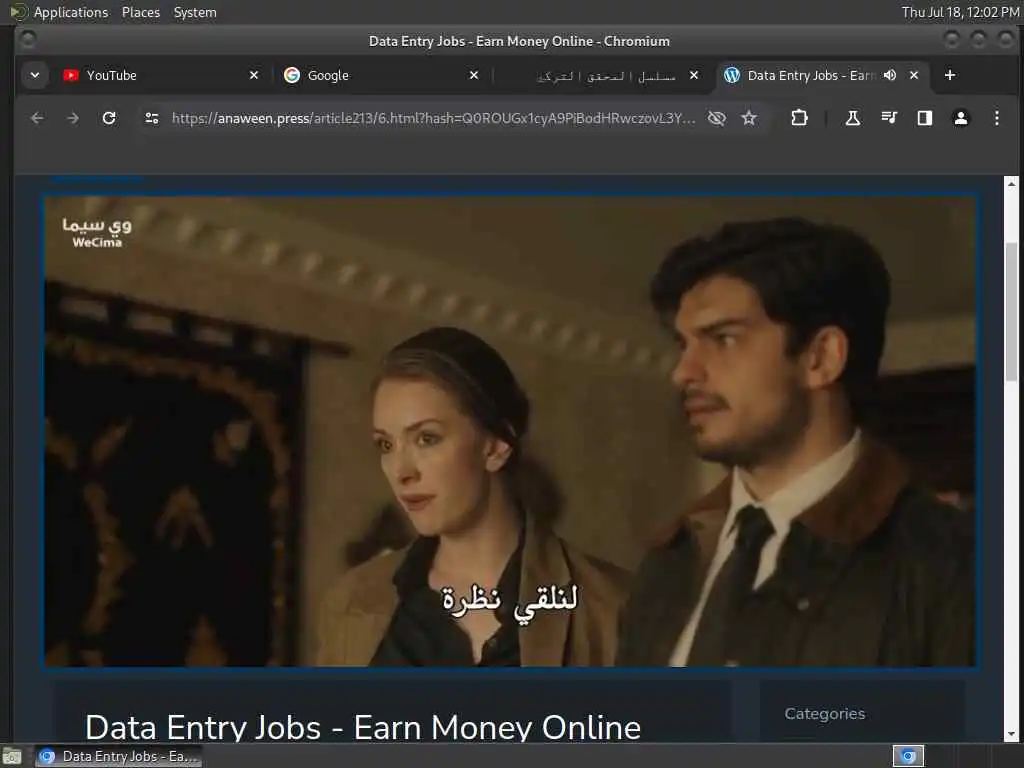Image resolution: width=1024 pixels, height=768 pixels.
Task: Open the Chromium three-dot menu
Action: (997, 118)
